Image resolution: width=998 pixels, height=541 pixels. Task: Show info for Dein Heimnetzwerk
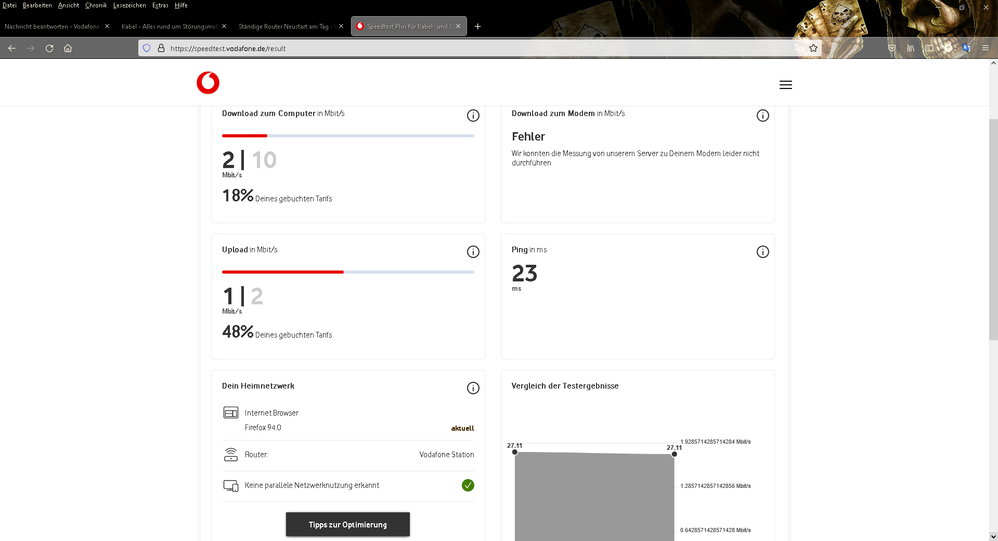[473, 388]
